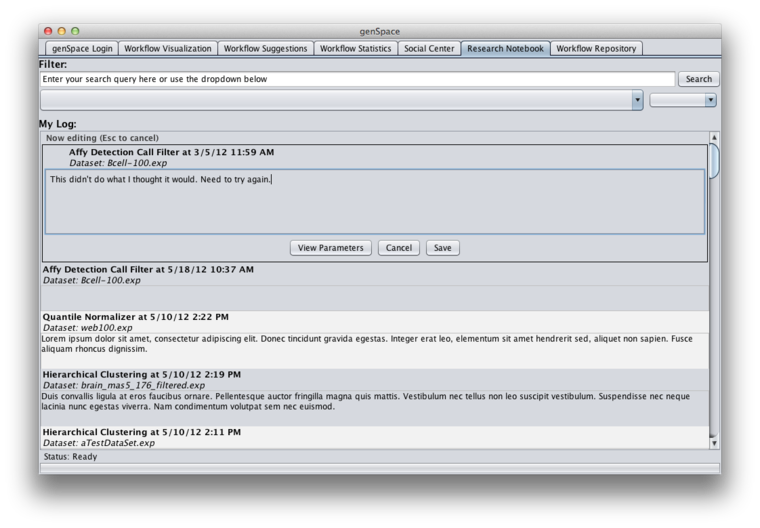760x528 pixels.
Task: Click inside the note text area
Action: pyautogui.click(x=375, y=202)
